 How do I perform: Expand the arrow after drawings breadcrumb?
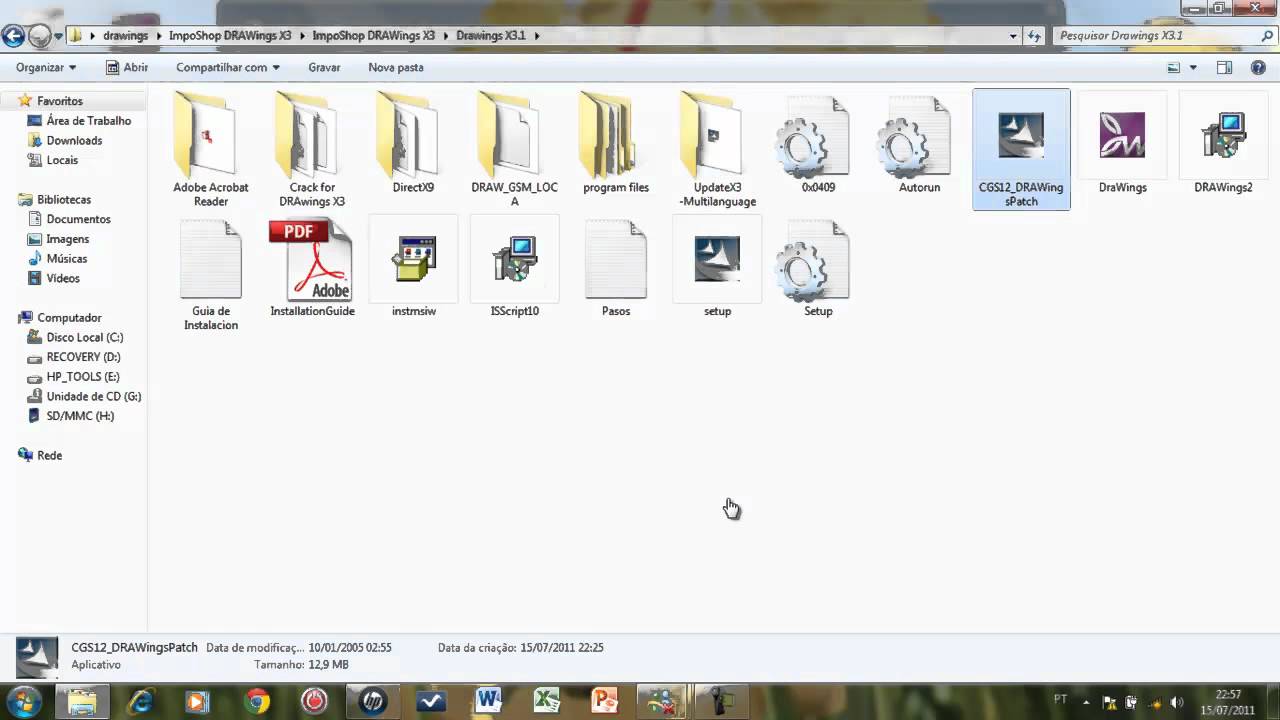pos(158,35)
